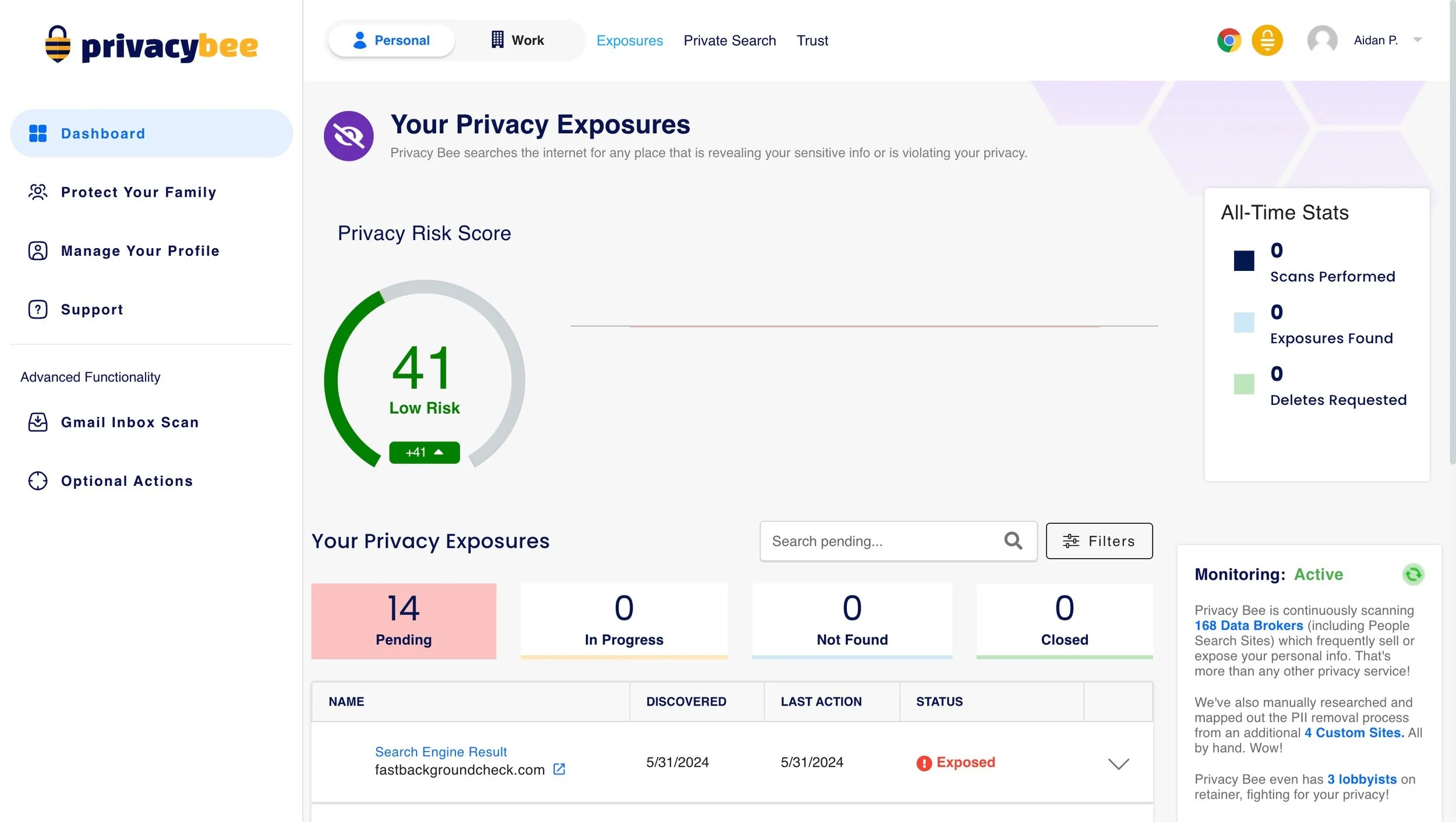Screen dimensions: 1456x822
Task: Select the Pending status filter card
Action: tap(404, 621)
